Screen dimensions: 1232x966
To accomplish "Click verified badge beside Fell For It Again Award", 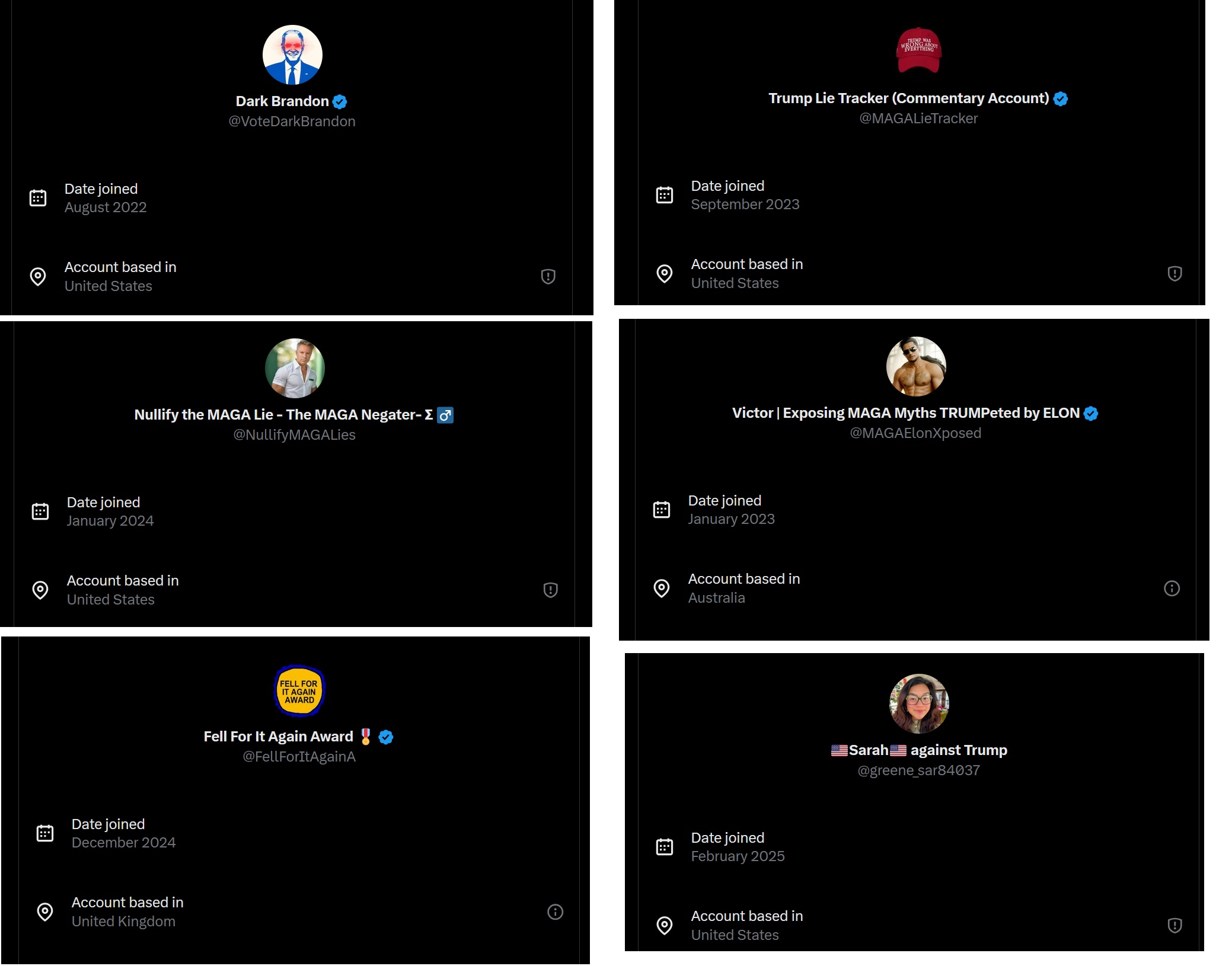I will pos(386,737).
